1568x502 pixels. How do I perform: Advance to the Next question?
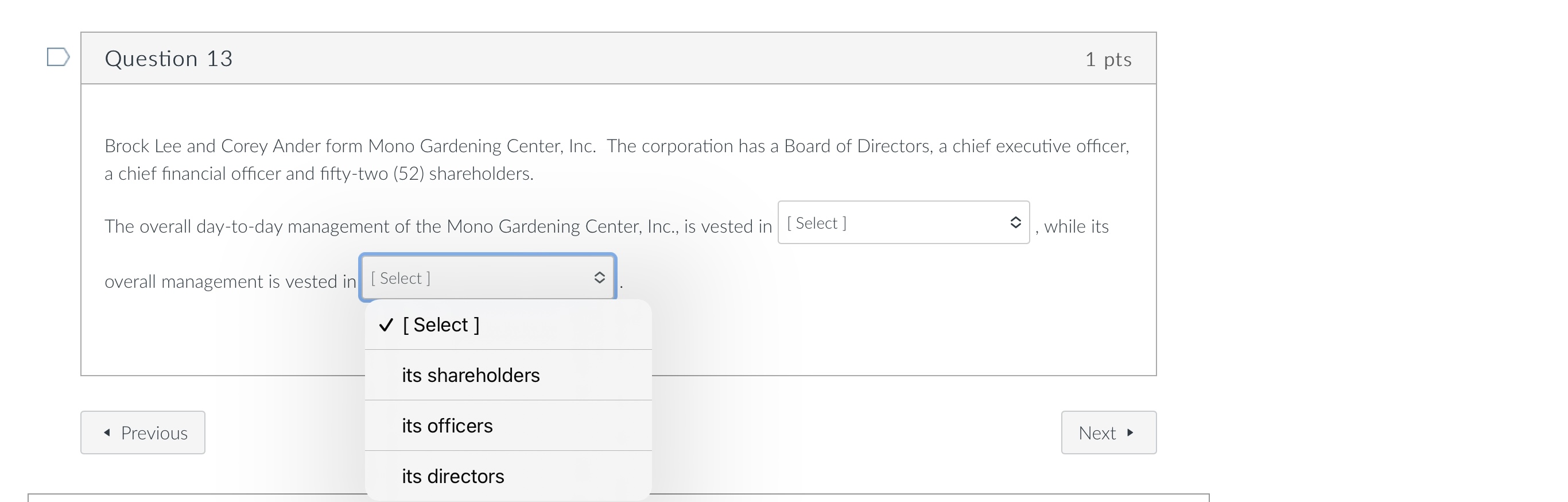click(1108, 433)
